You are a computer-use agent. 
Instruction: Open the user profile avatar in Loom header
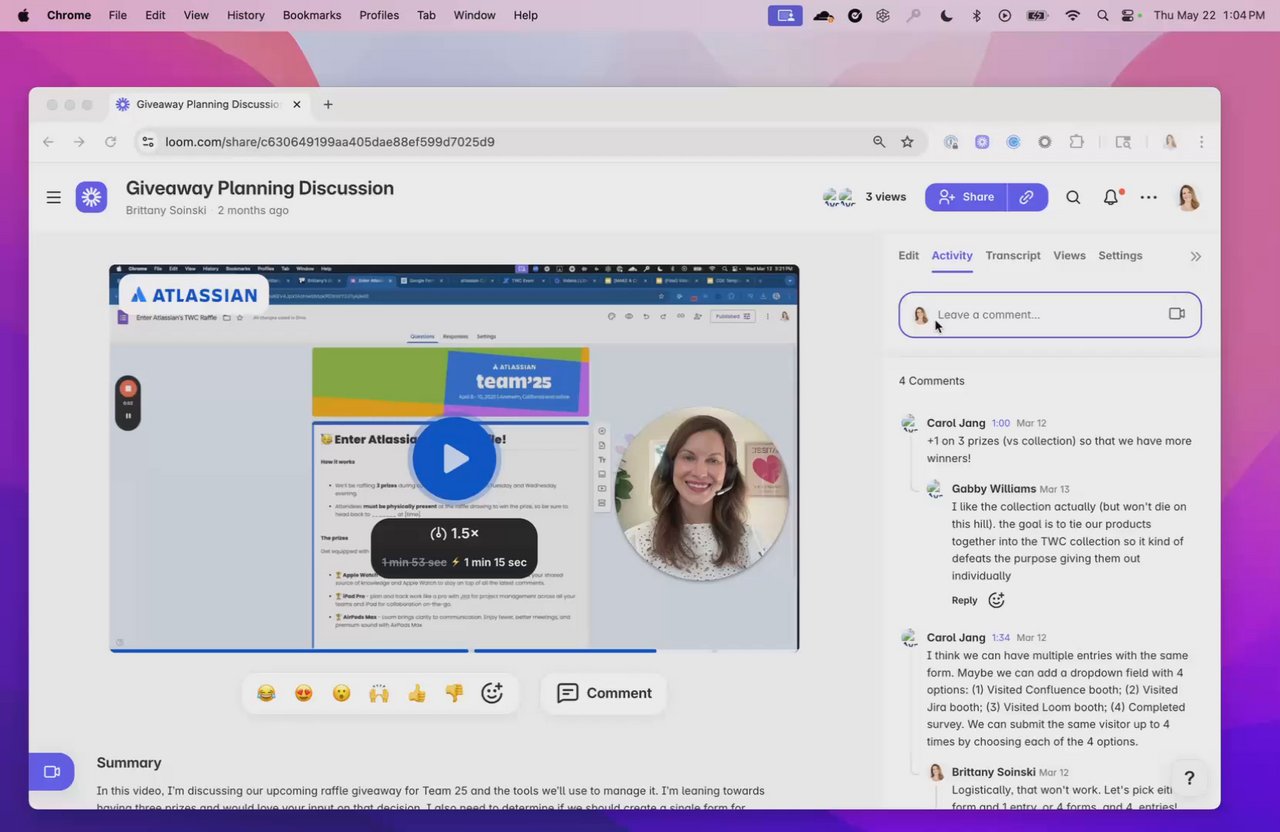coord(1188,197)
